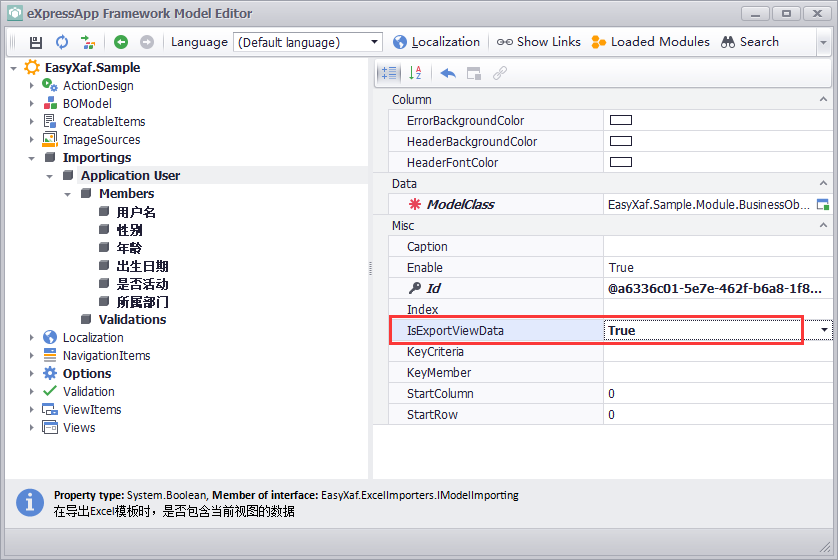The height and width of the screenshot is (560, 838).
Task: Click the HeaderBackgroundColor swatch
Action: [621, 141]
